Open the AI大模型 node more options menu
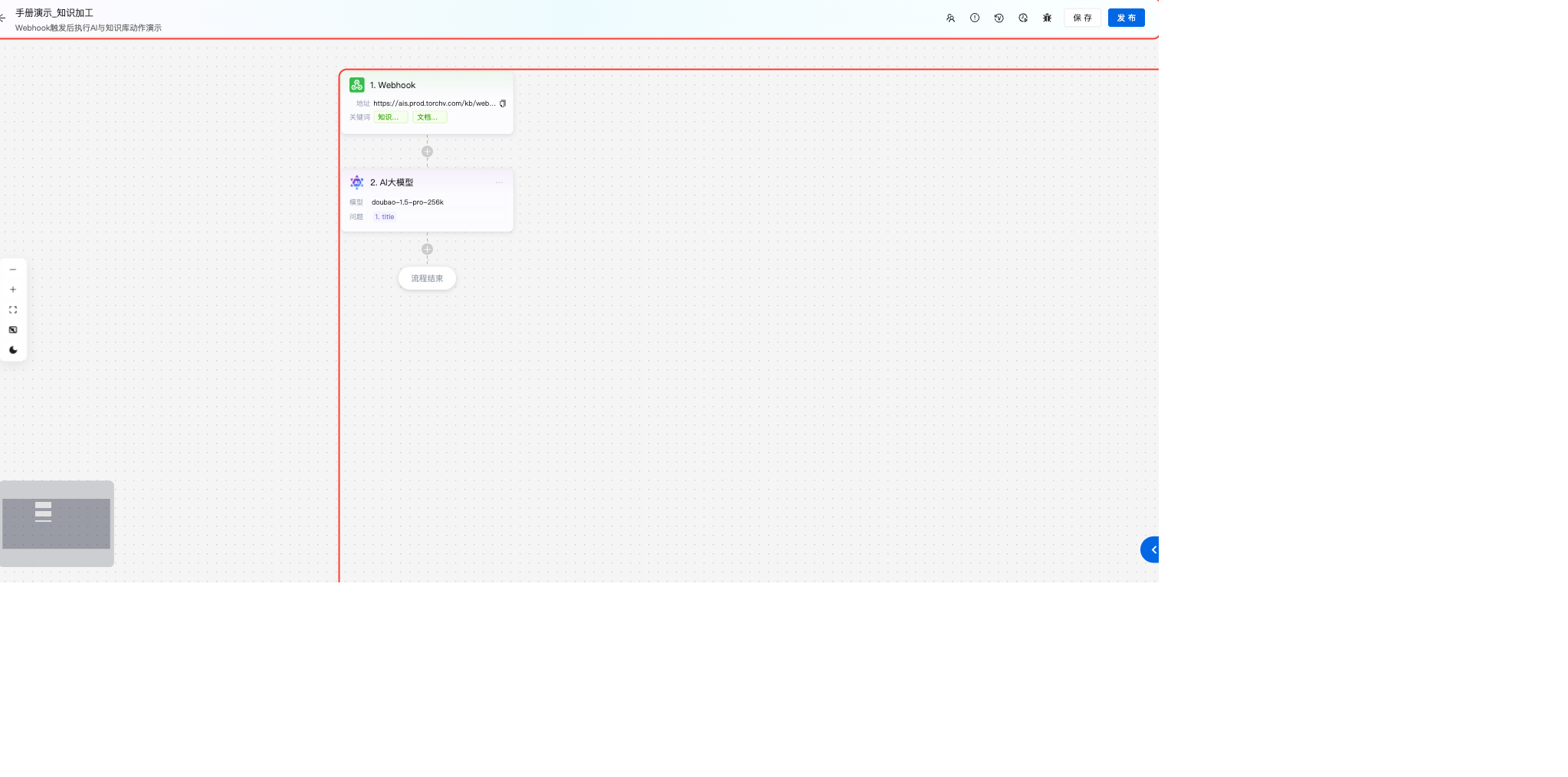The height and width of the screenshot is (777, 1568). coord(499,182)
